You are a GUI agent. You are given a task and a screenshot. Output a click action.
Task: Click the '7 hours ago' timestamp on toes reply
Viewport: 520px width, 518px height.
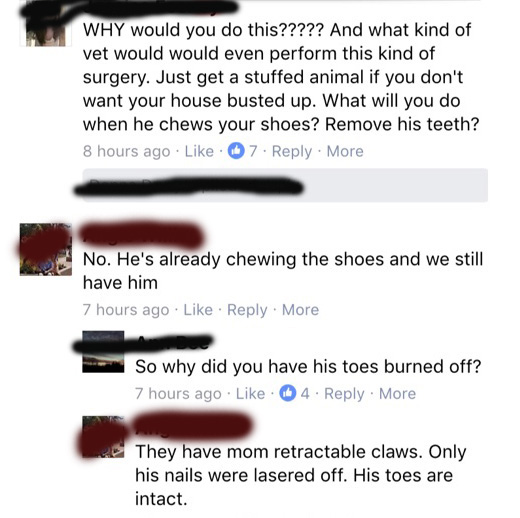(178, 394)
